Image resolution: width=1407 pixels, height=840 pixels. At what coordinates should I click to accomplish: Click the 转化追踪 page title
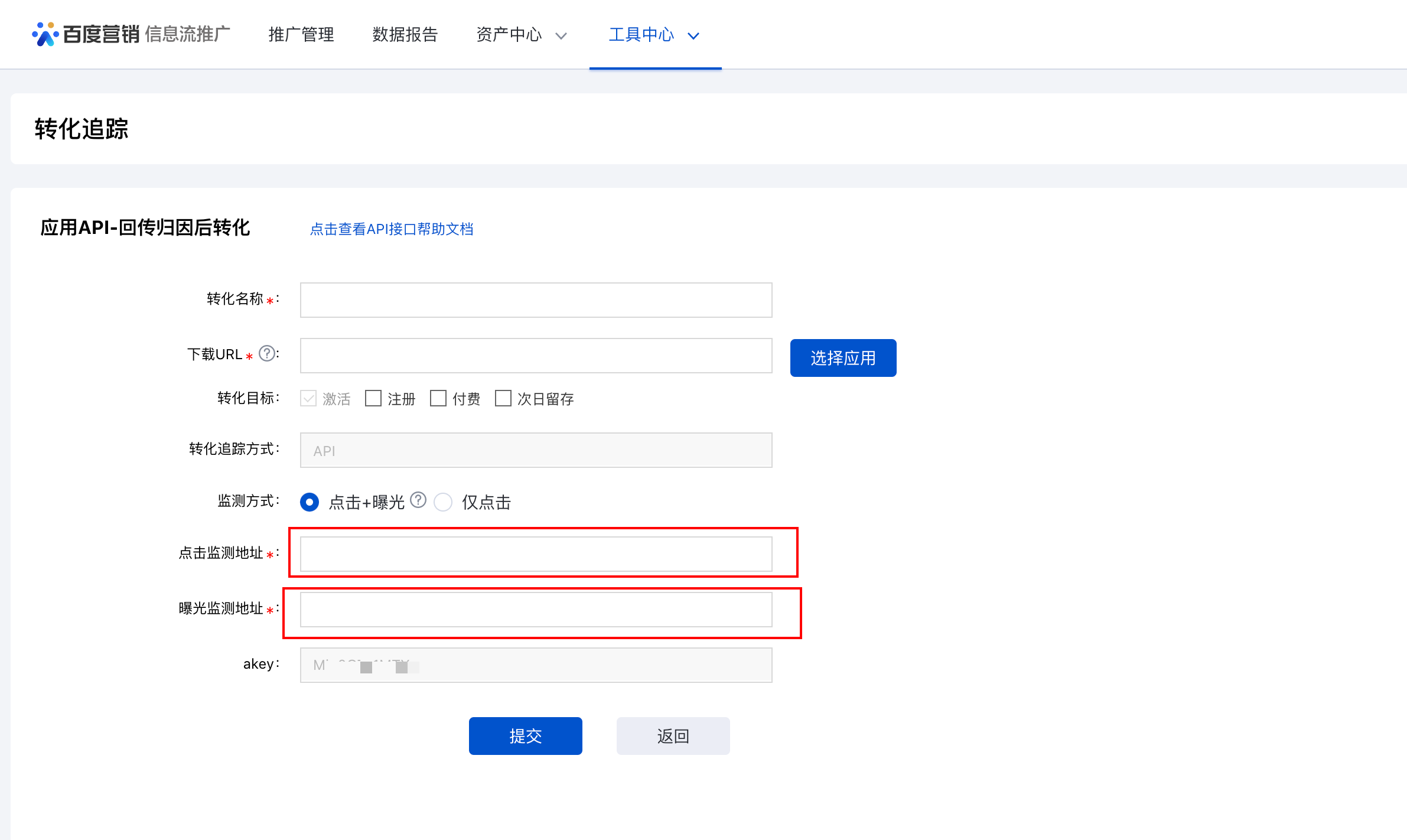pyautogui.click(x=82, y=129)
